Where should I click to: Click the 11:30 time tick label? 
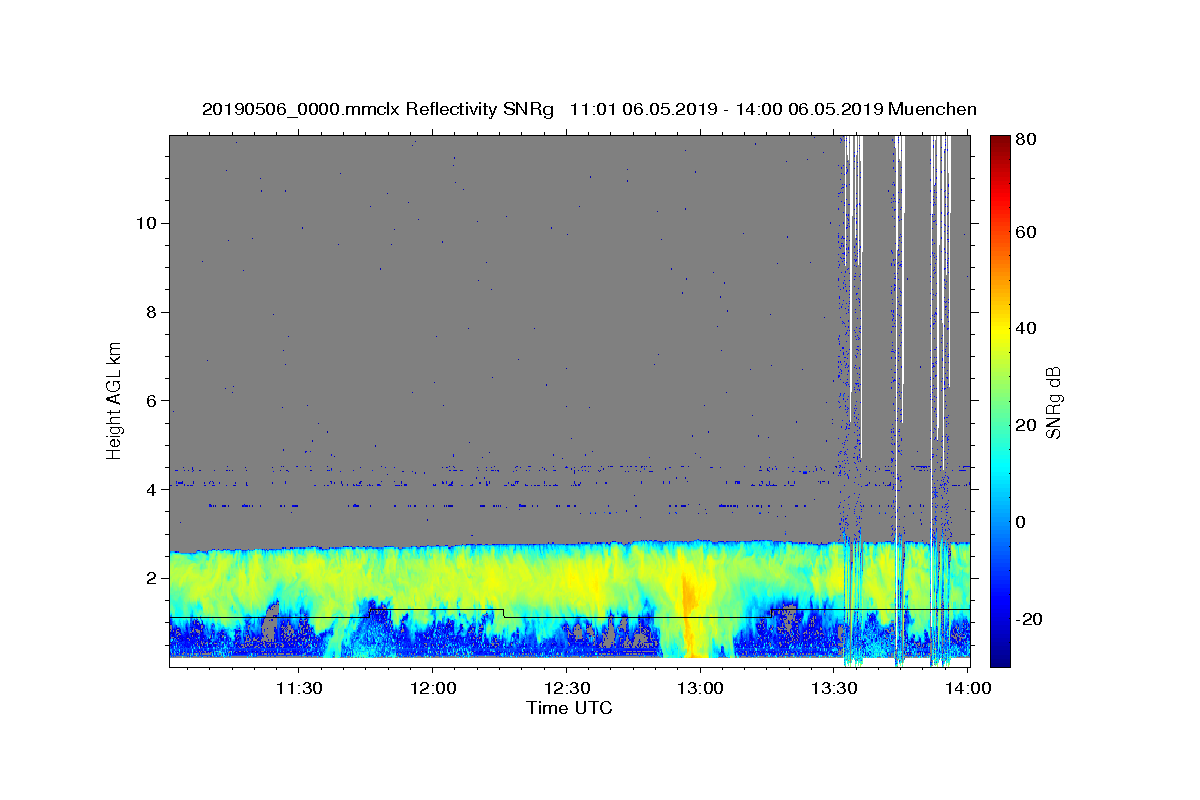(298, 688)
